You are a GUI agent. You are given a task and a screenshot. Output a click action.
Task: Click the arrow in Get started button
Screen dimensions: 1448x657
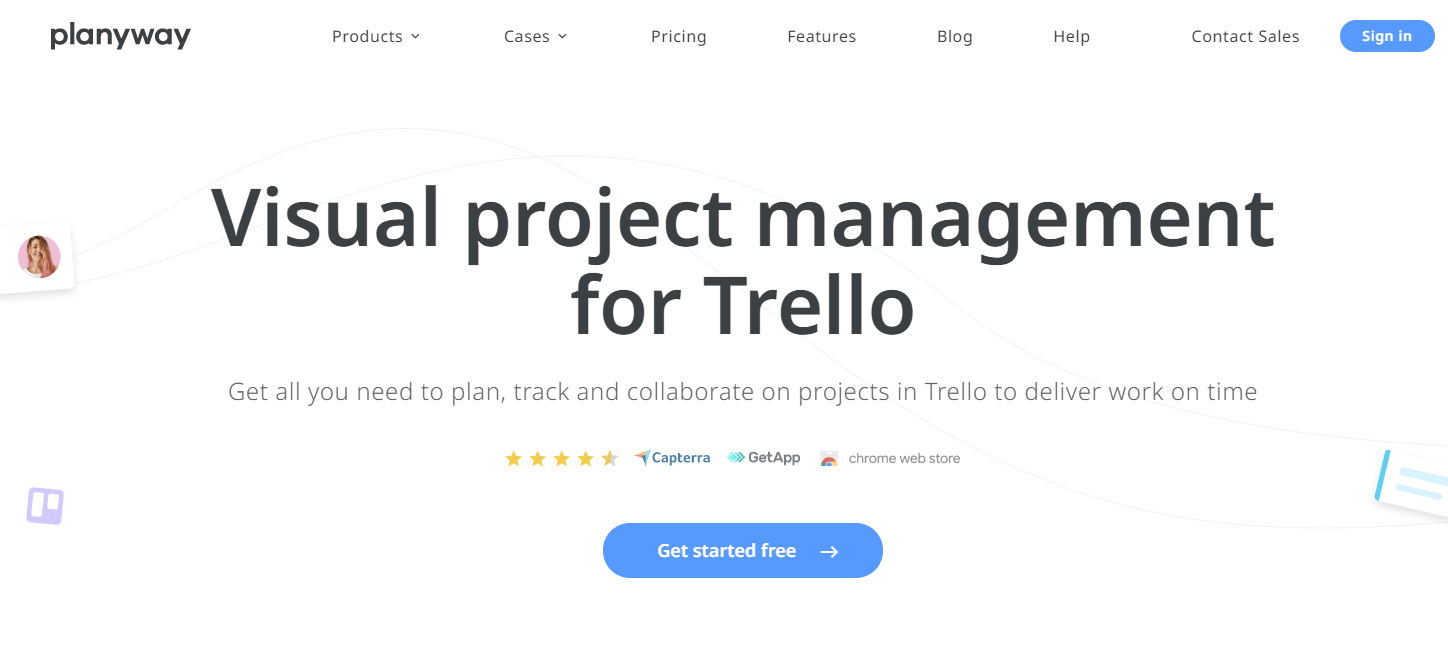(828, 551)
